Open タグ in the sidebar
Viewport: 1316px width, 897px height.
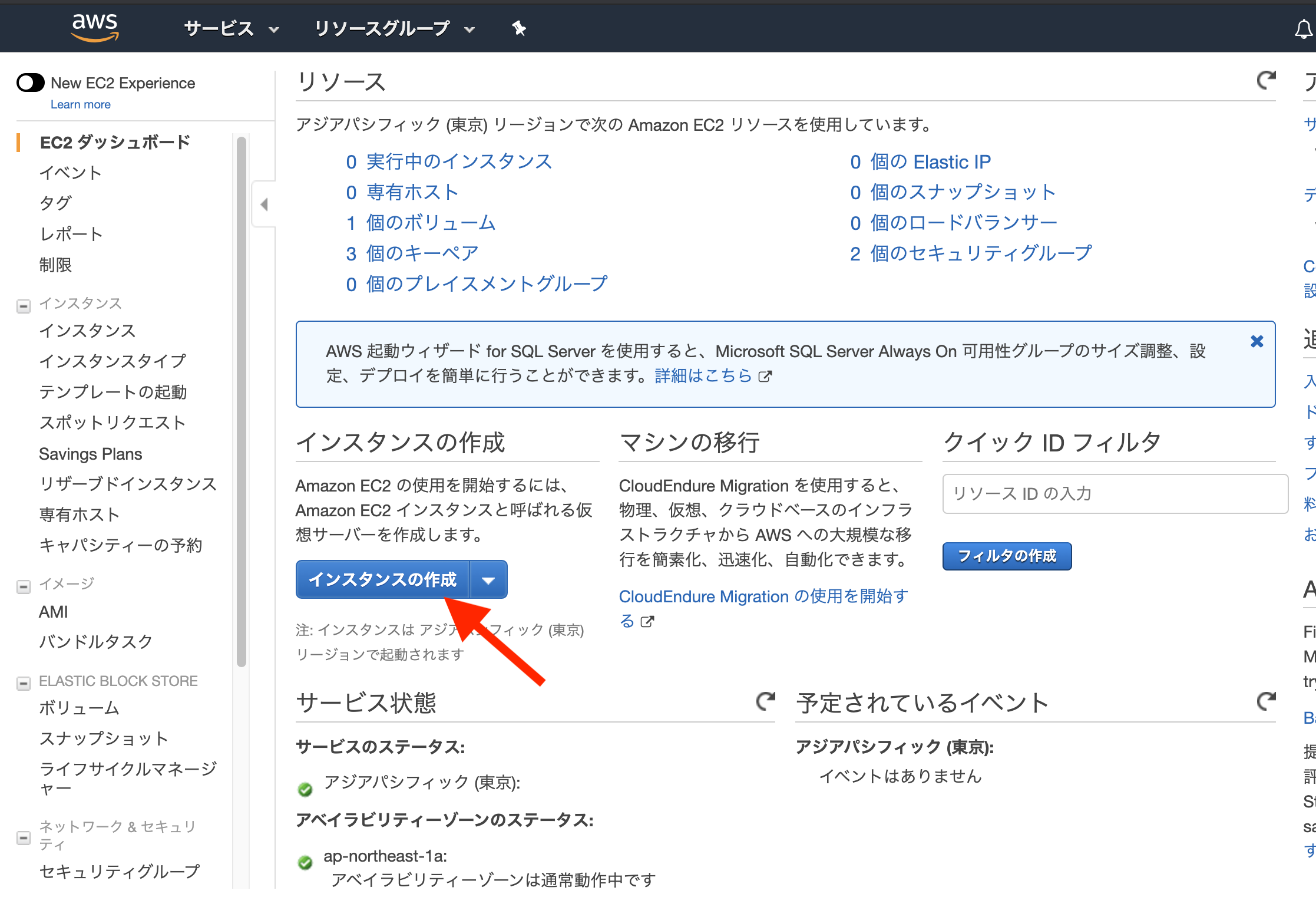click(x=55, y=203)
